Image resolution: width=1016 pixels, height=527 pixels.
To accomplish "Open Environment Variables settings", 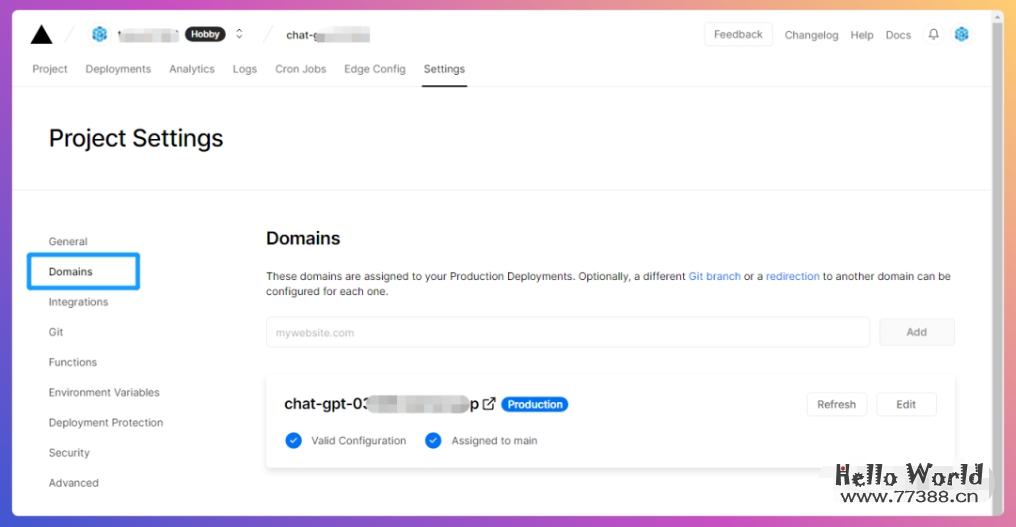I will pyautogui.click(x=104, y=393).
